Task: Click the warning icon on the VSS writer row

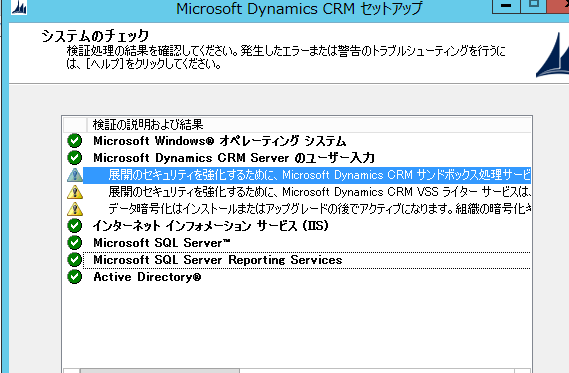Action: (x=75, y=192)
